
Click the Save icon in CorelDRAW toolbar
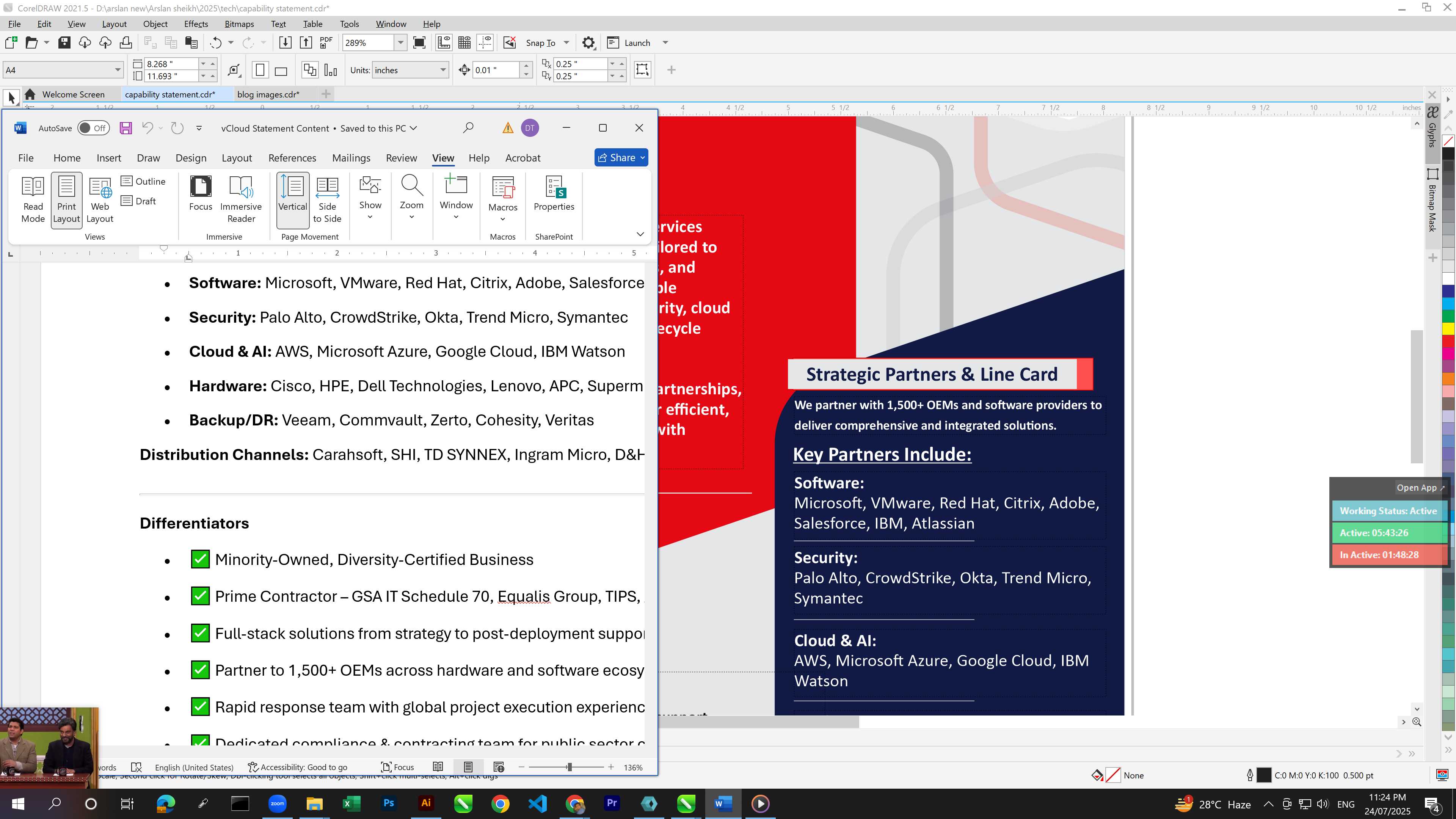click(x=64, y=42)
